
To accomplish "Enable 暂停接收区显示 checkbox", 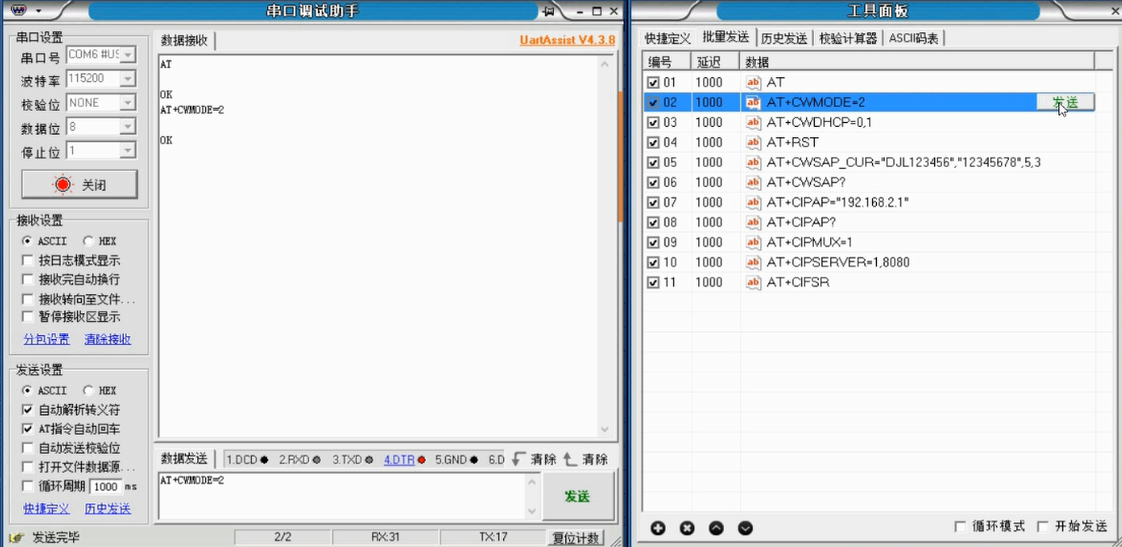I will tap(28, 316).
